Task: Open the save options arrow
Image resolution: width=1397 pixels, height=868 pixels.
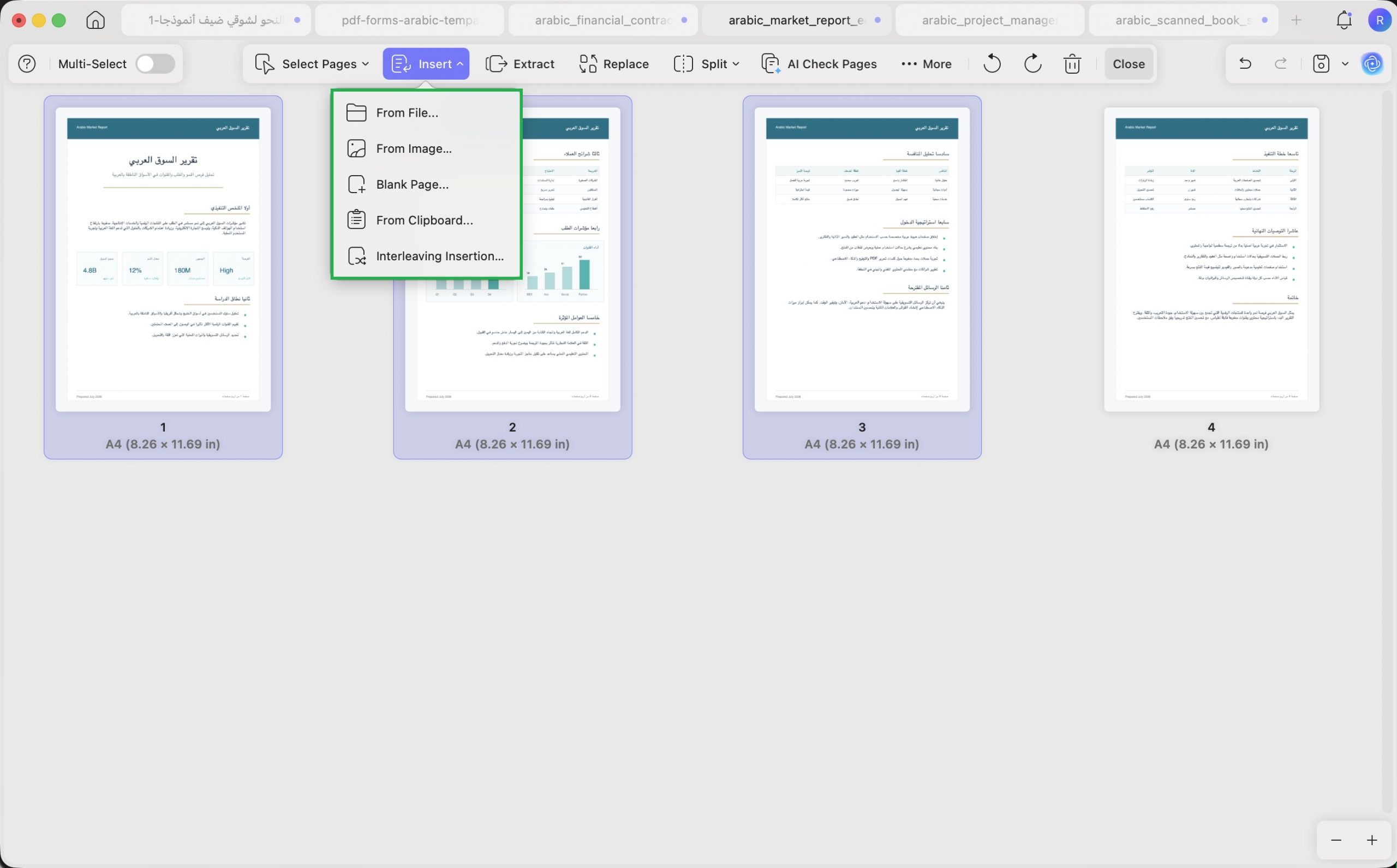Action: tap(1345, 64)
